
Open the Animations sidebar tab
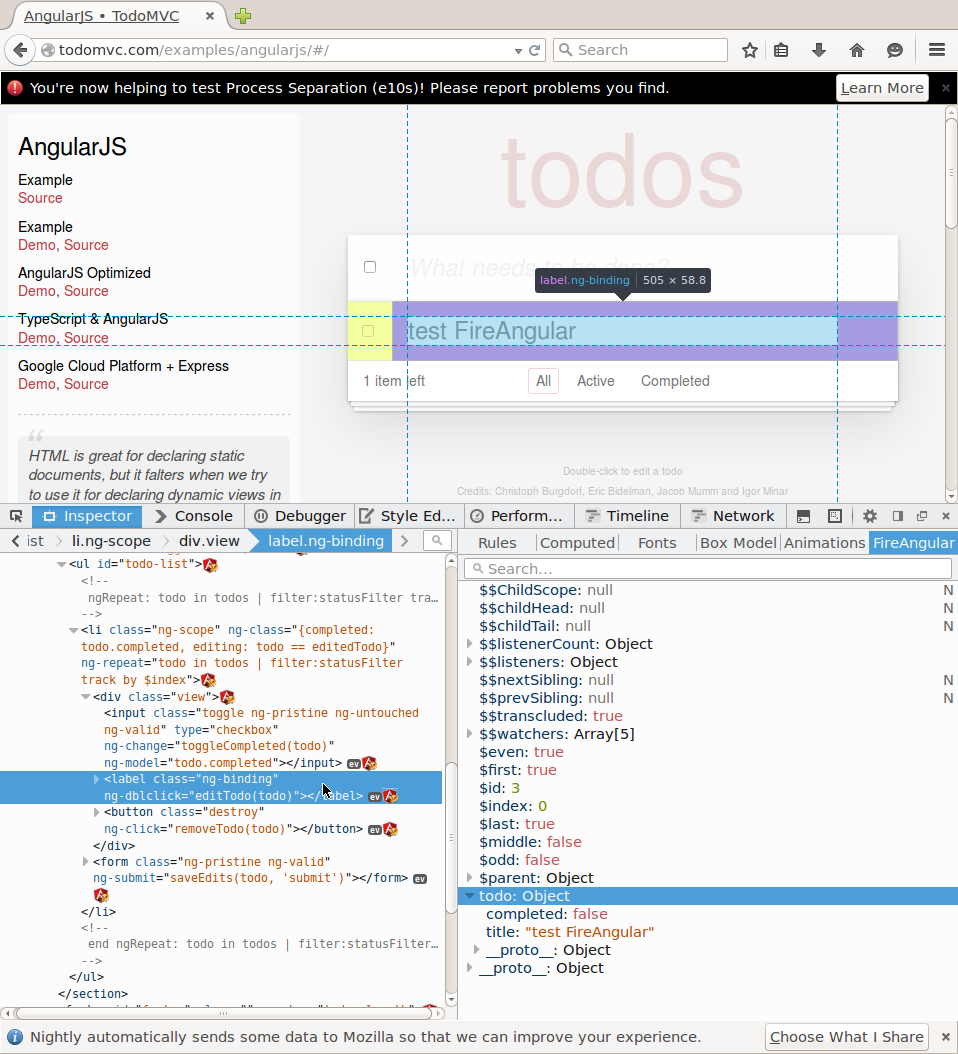pos(824,543)
